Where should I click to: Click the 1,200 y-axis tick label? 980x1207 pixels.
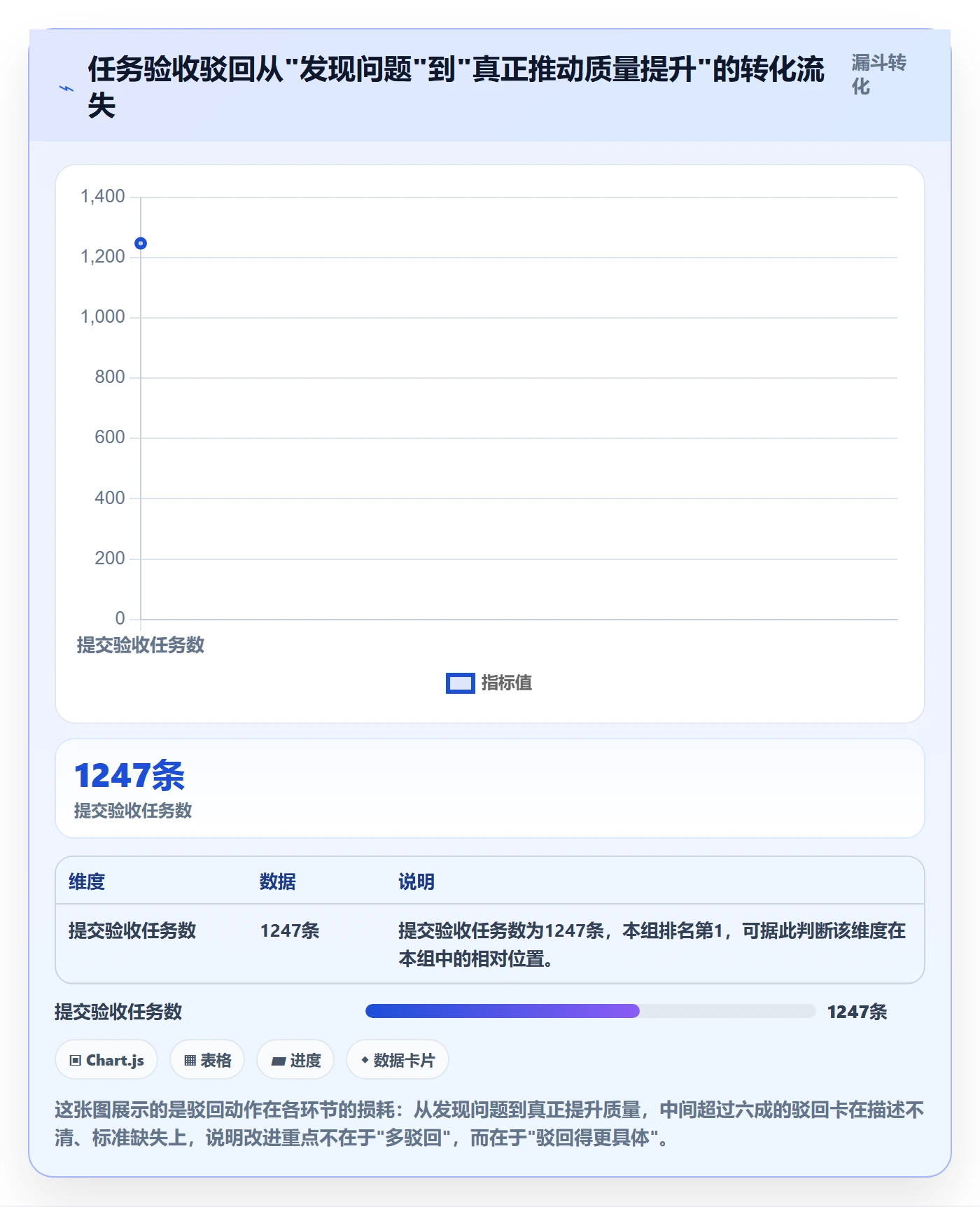tap(103, 256)
